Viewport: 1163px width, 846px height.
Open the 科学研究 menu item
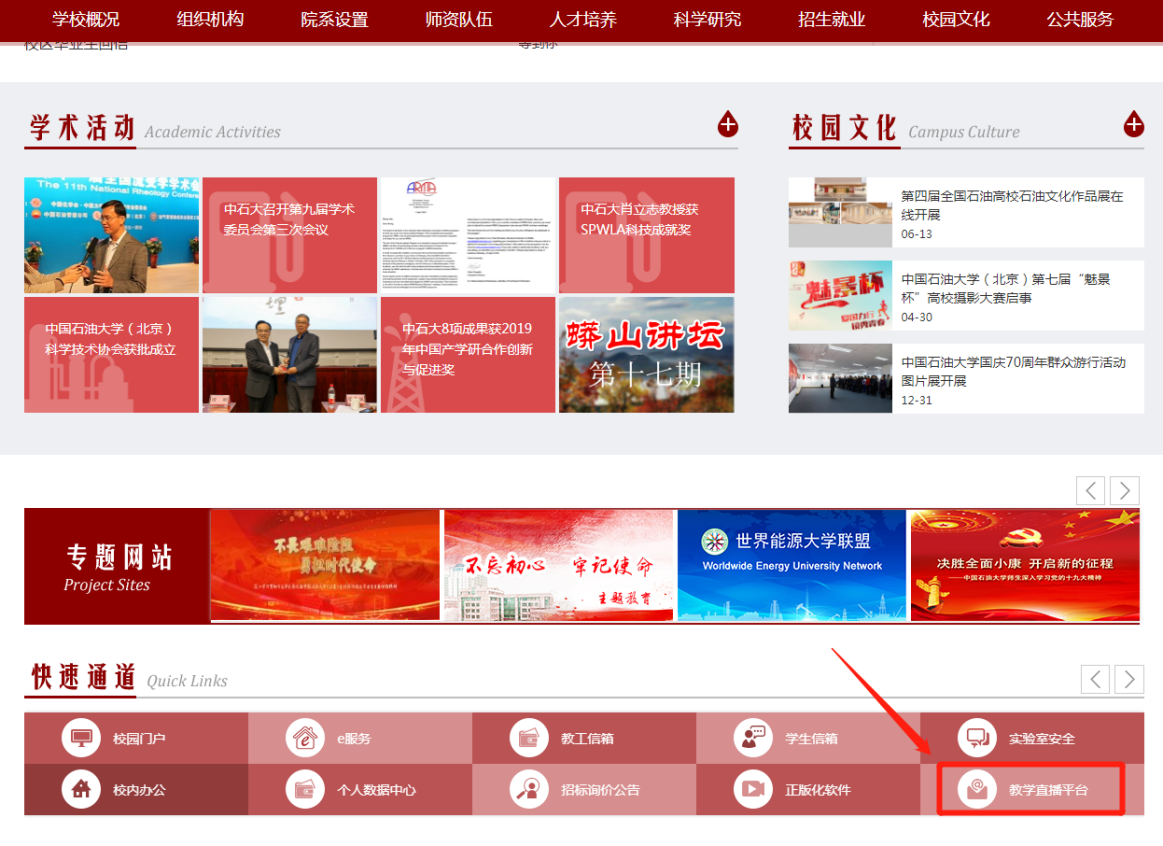(x=707, y=18)
